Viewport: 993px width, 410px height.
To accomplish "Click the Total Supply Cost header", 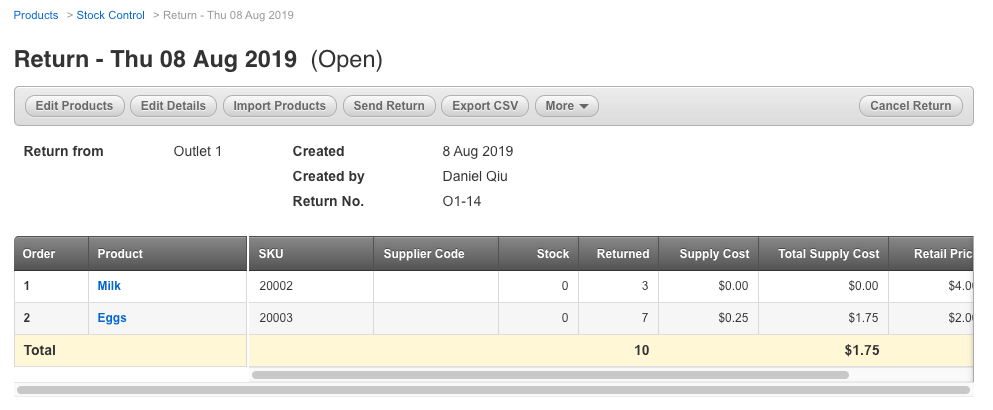I will [x=829, y=254].
